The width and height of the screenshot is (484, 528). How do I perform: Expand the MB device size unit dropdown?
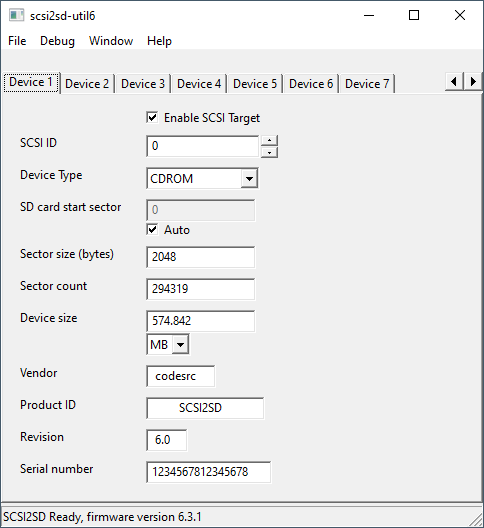[x=168, y=344]
